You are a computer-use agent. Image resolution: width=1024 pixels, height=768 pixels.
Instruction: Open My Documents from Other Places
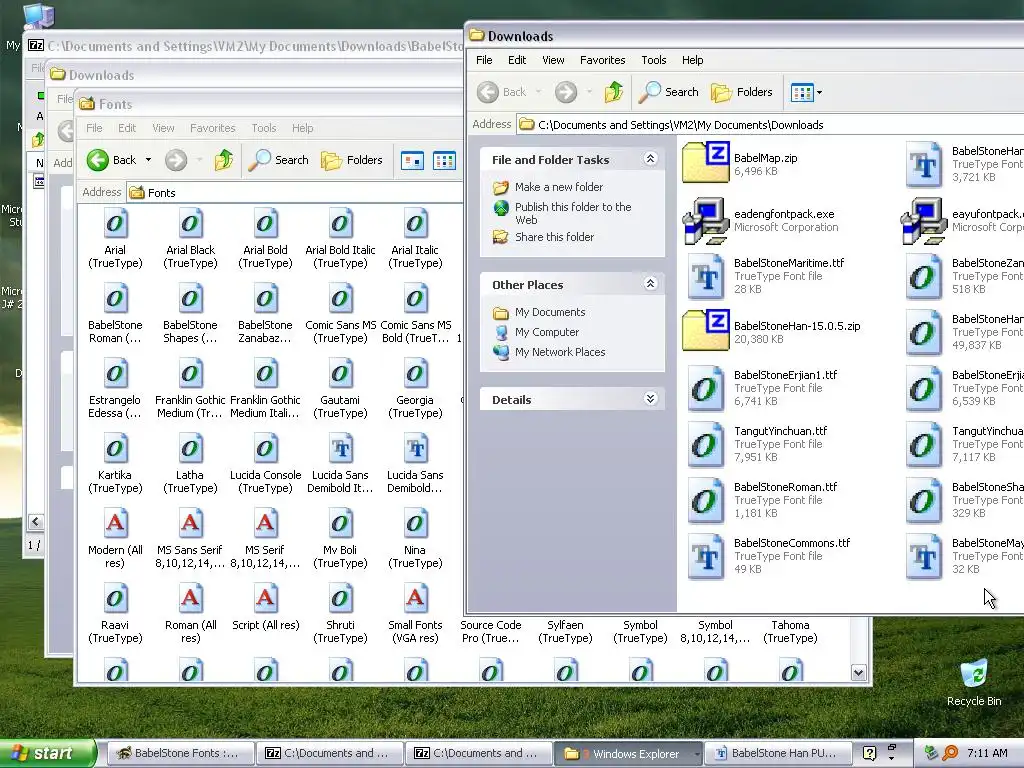pyautogui.click(x=550, y=312)
